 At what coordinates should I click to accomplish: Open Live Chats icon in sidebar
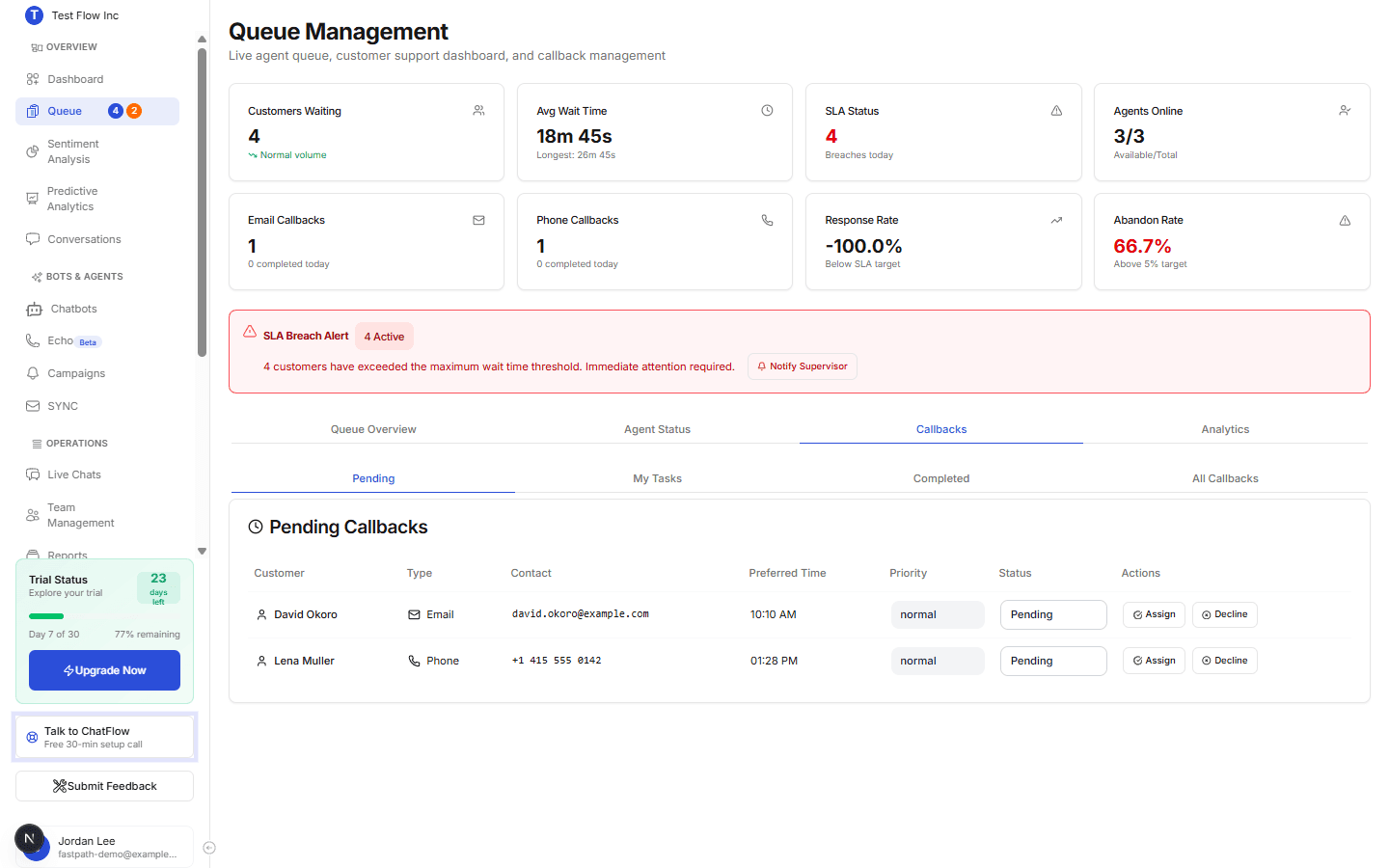click(x=33, y=475)
